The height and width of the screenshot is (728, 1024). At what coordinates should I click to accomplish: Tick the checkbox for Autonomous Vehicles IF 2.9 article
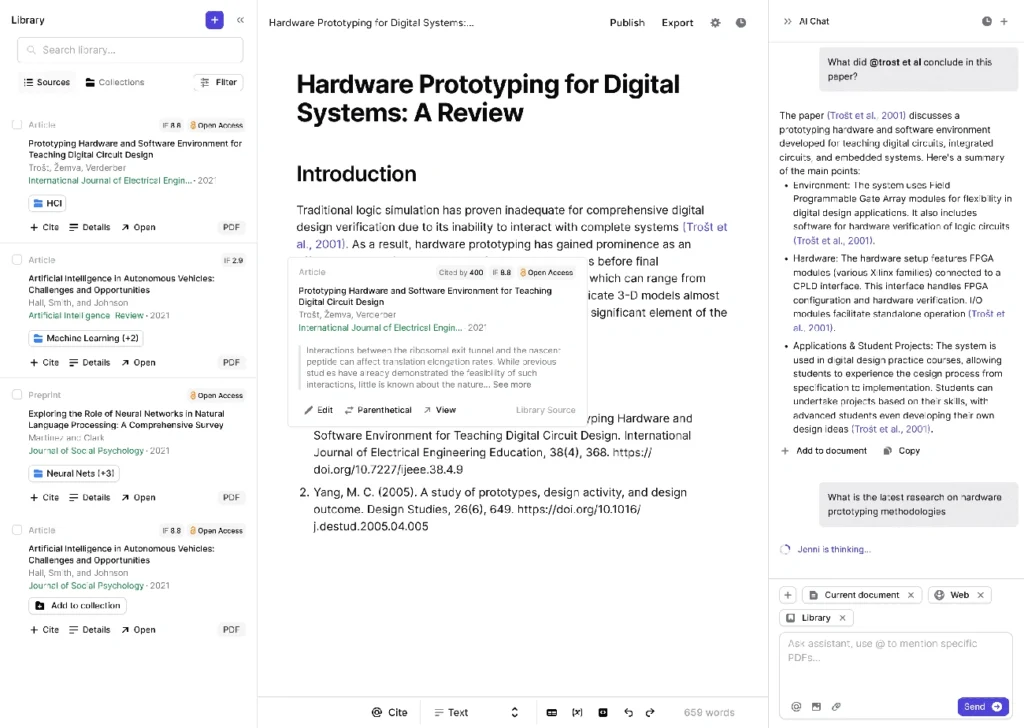point(17,260)
